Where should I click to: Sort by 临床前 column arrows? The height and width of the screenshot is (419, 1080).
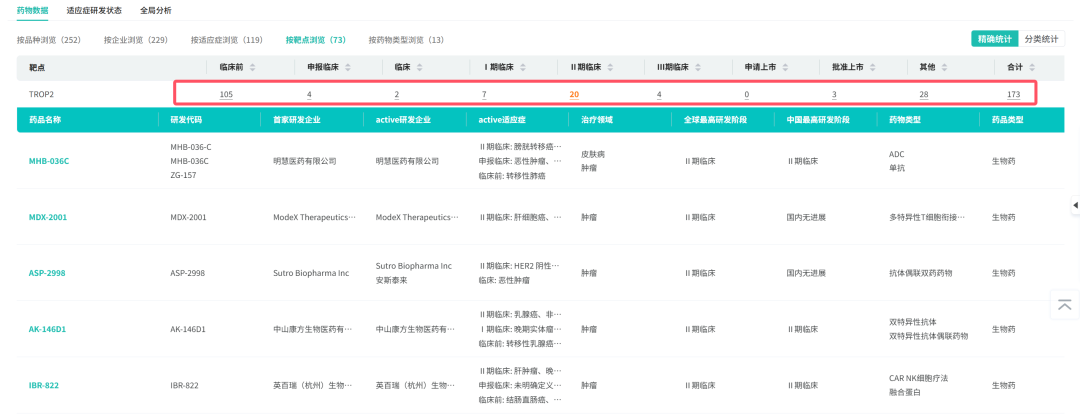click(253, 68)
